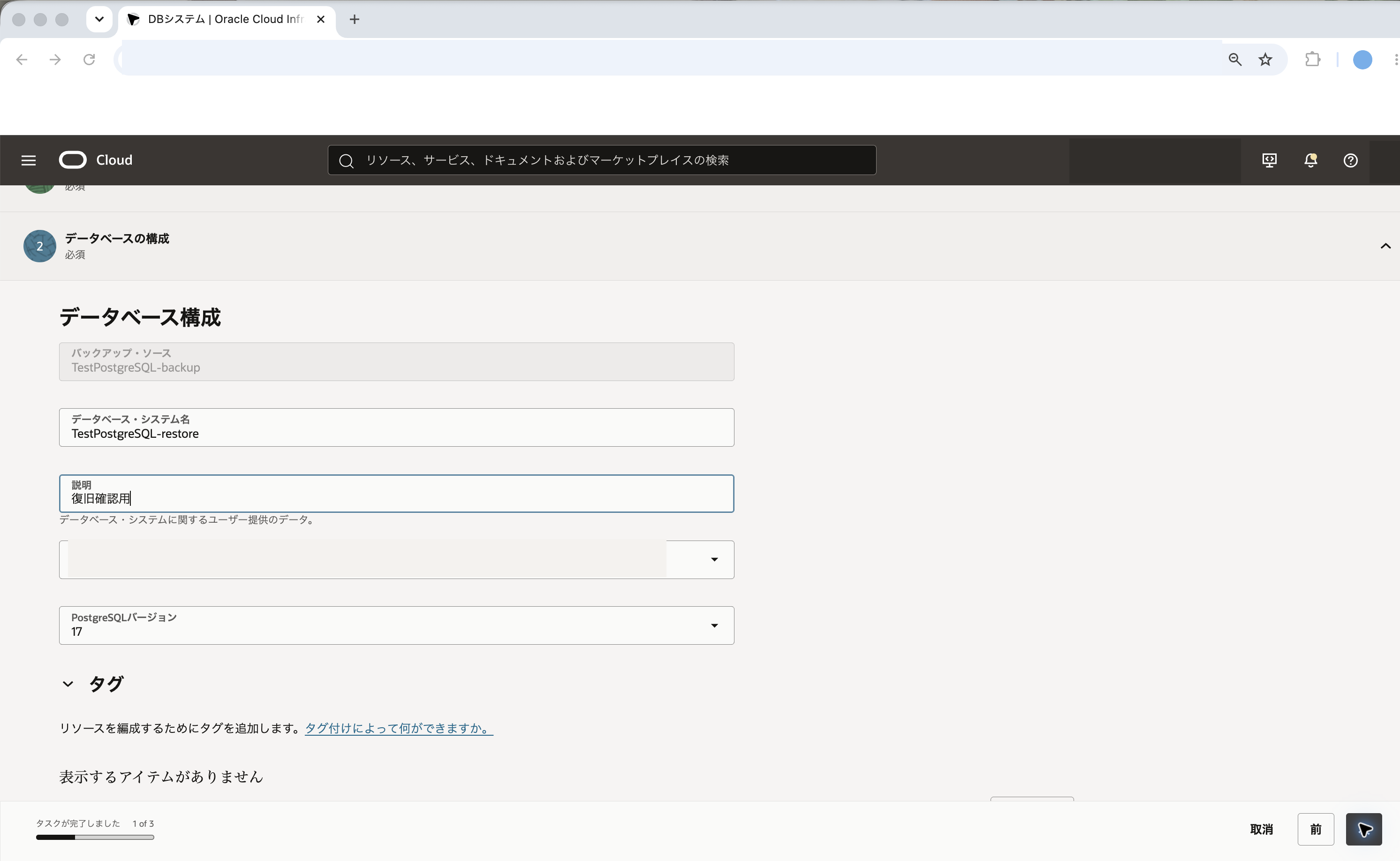Collapse the タグ section
Viewport: 1400px width, 861px height.
pyautogui.click(x=68, y=684)
